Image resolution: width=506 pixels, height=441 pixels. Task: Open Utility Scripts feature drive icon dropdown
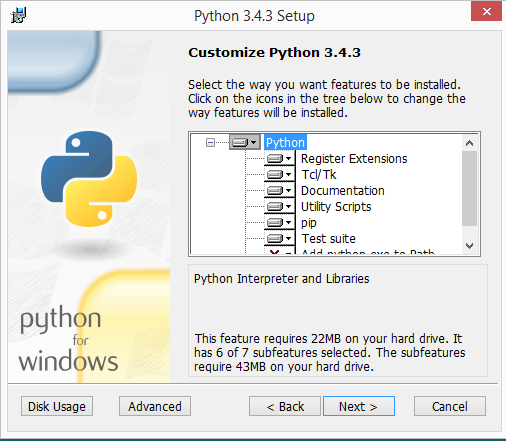280,206
